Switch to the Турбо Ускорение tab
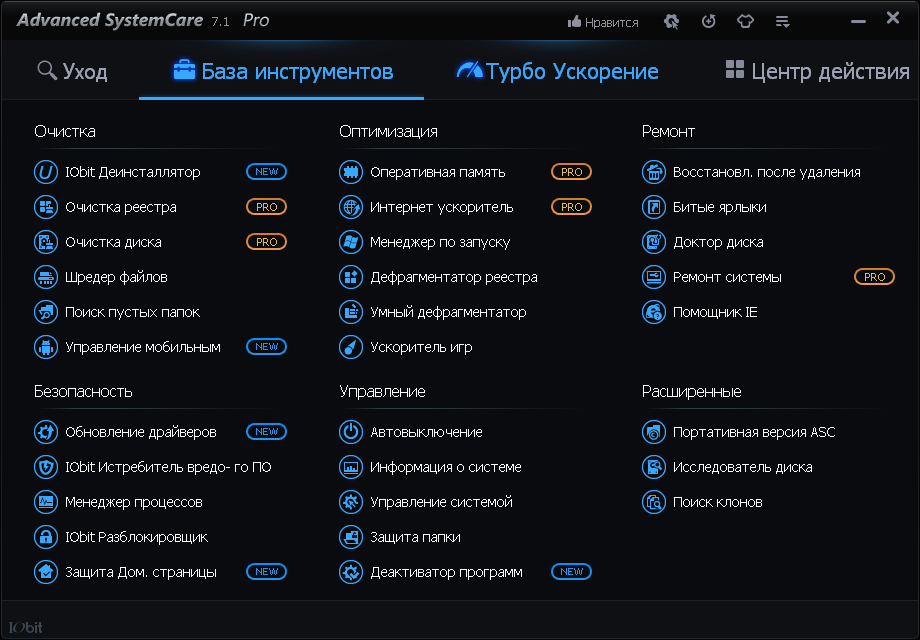The width and height of the screenshot is (920, 640). tap(556, 71)
